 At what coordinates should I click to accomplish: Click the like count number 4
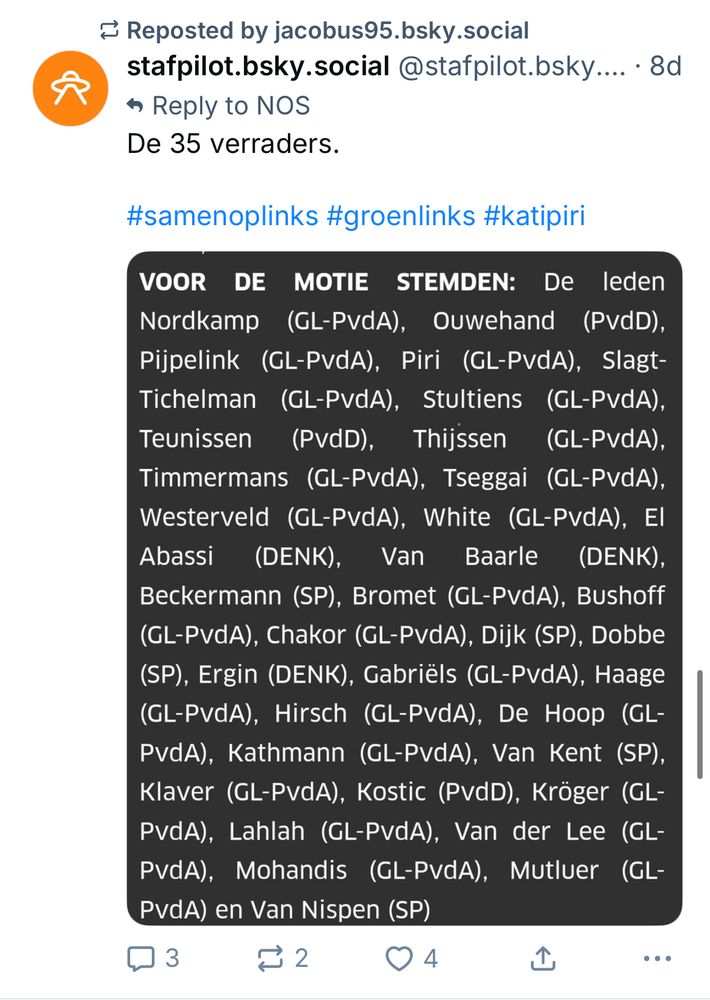point(431,959)
